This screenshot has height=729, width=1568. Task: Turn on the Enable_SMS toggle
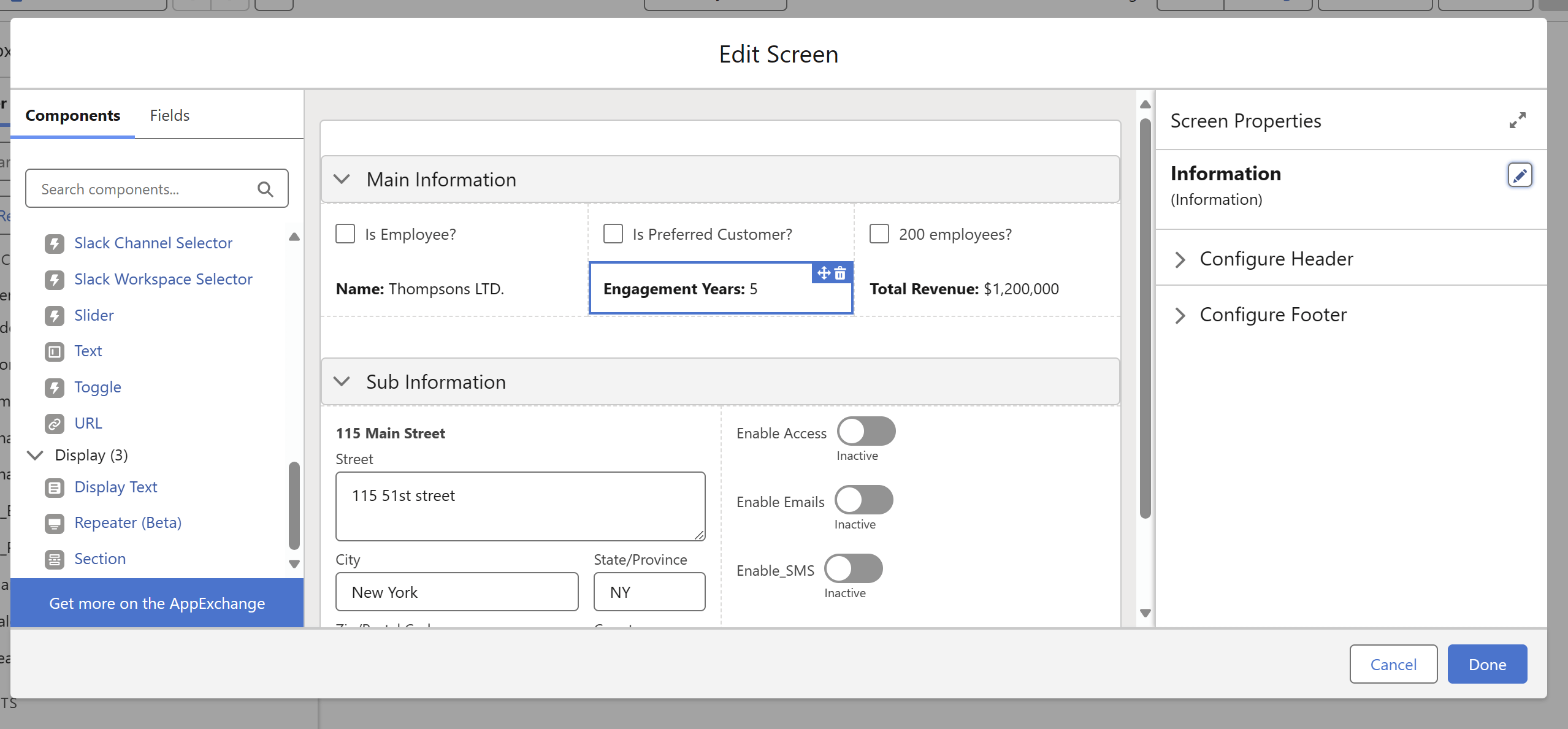[x=854, y=569]
